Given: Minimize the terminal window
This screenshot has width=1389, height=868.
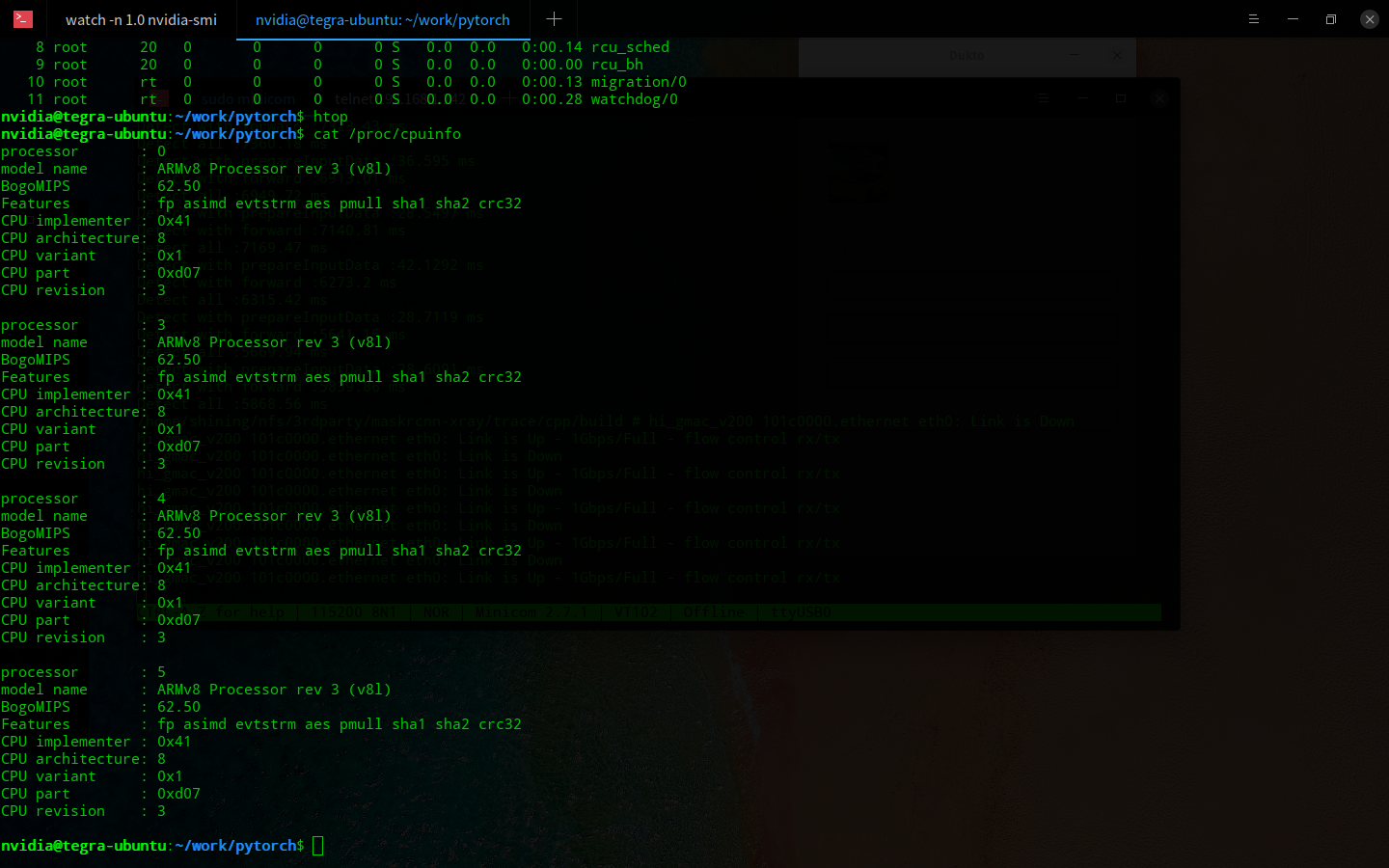Looking at the screenshot, I should (x=1293, y=19).
